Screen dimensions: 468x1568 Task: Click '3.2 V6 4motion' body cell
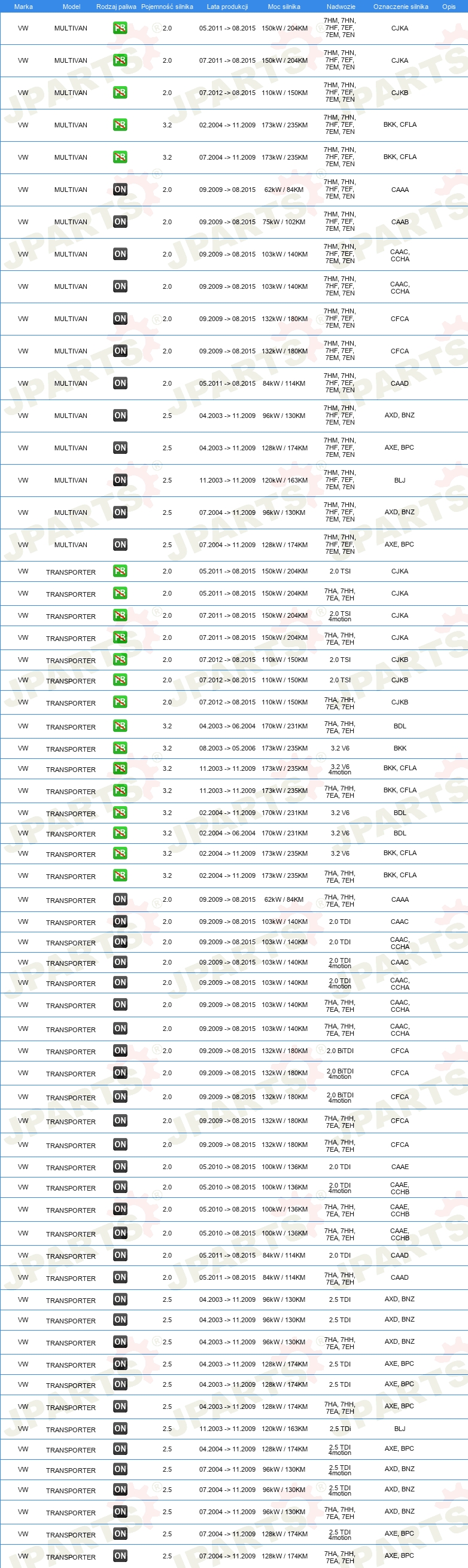(340, 770)
